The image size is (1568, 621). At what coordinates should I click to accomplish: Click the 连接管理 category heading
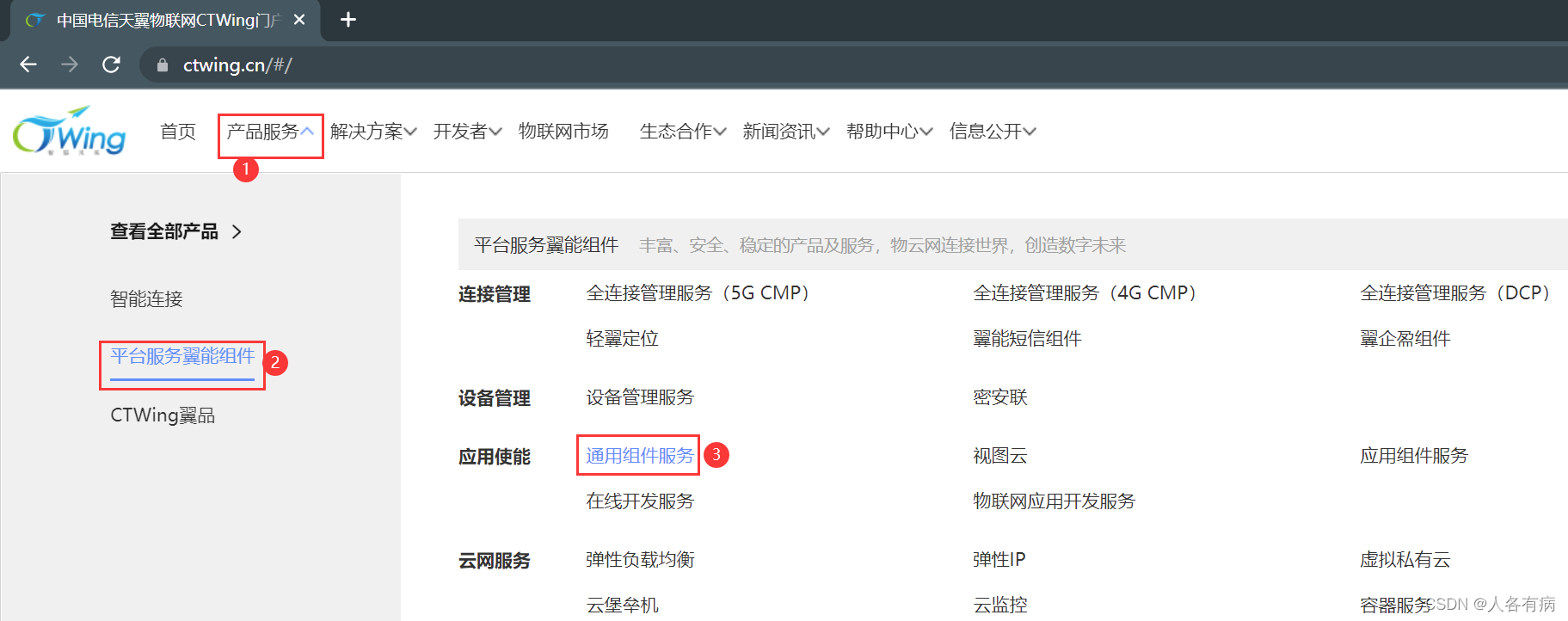[495, 295]
